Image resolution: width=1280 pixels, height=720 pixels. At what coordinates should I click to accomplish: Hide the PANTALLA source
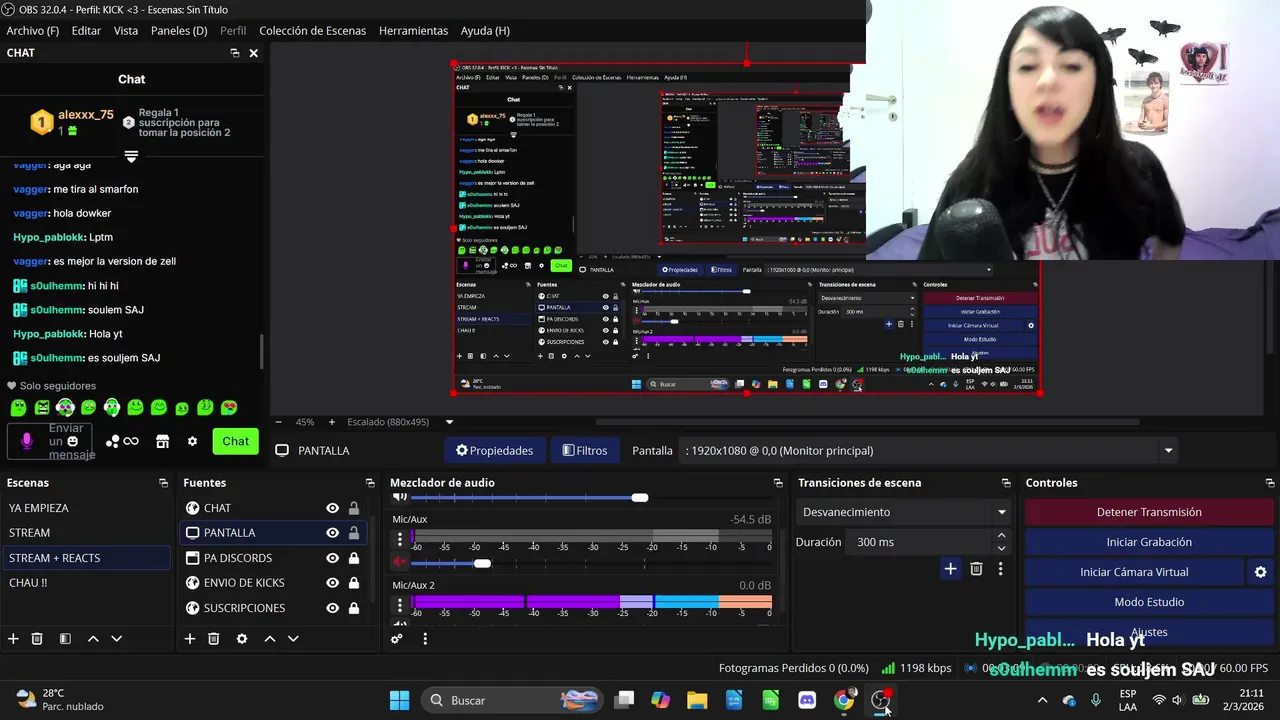pyautogui.click(x=332, y=533)
